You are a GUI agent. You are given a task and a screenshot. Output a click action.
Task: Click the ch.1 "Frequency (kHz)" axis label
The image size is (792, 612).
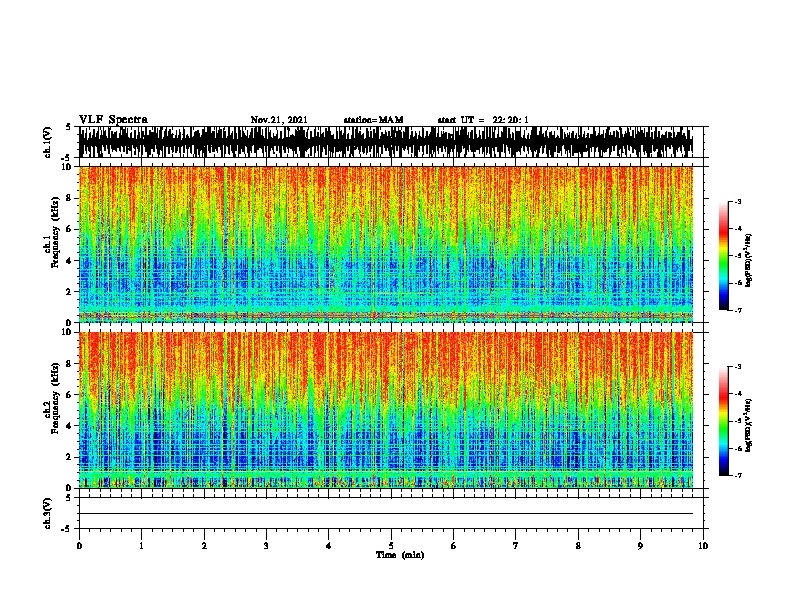(x=56, y=232)
